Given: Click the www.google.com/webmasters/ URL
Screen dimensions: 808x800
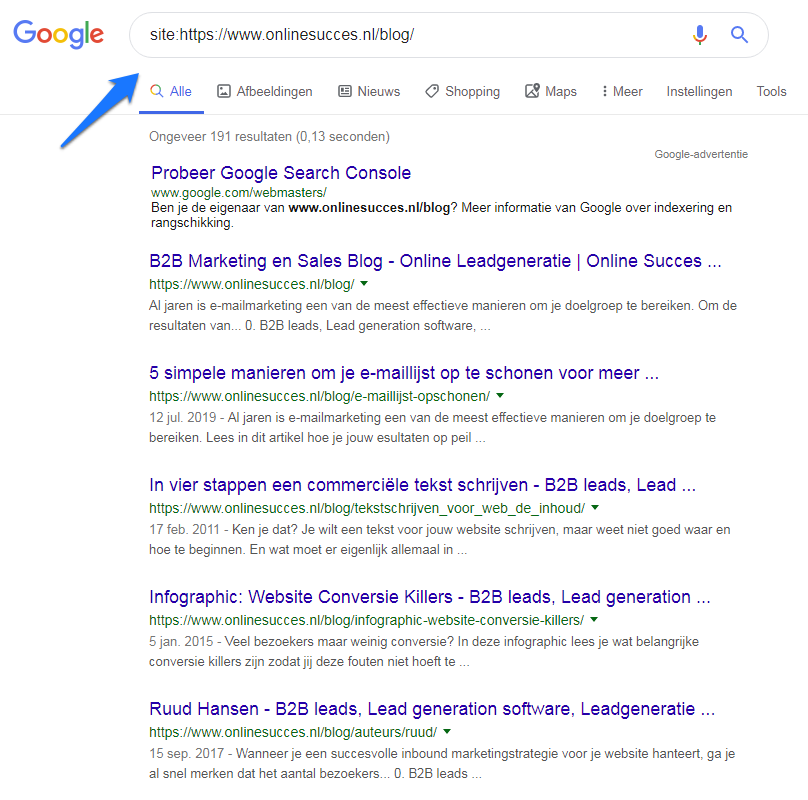Looking at the screenshot, I should click(239, 193).
